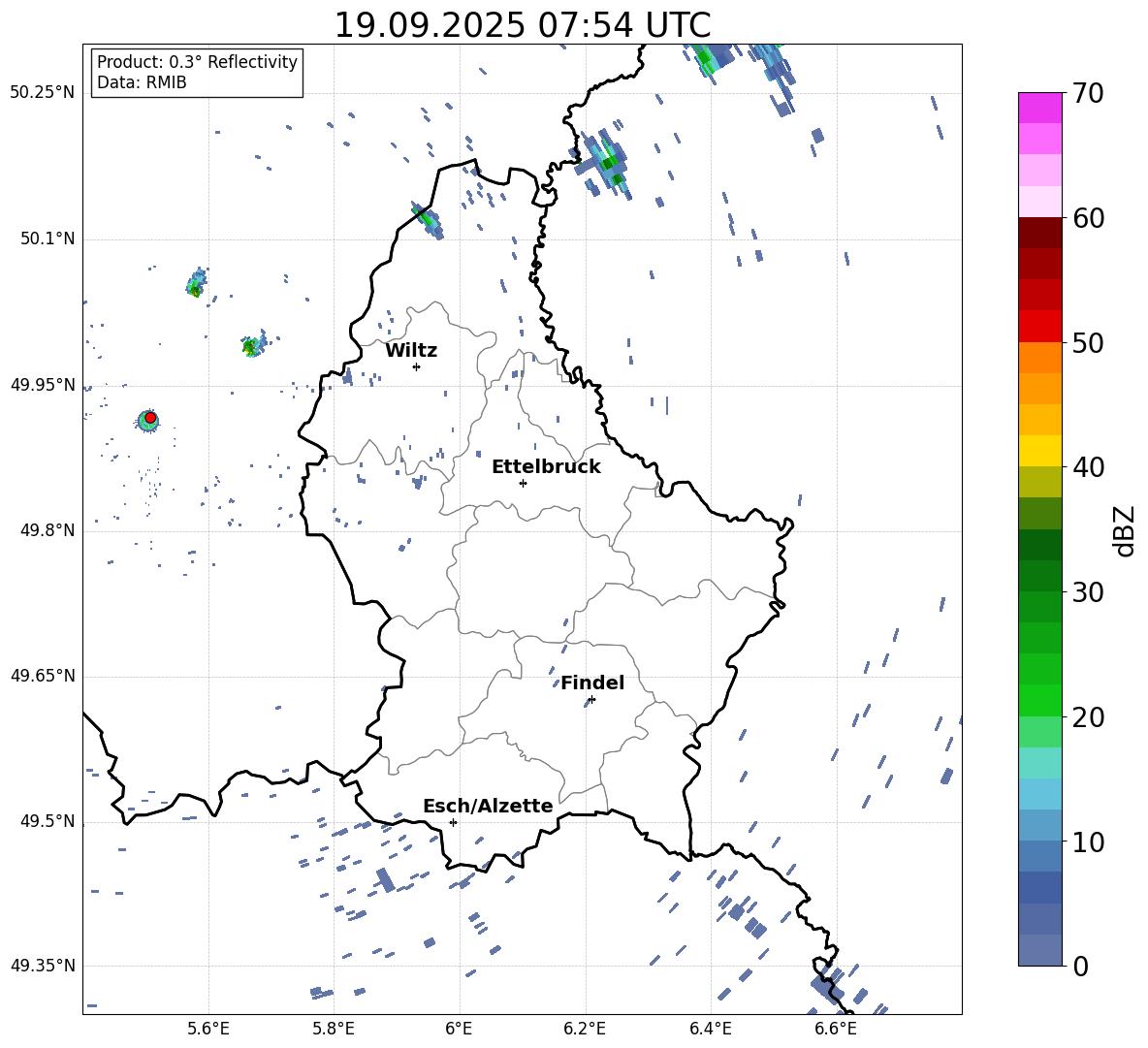Click the 70 tick label on colorbar

click(1092, 94)
